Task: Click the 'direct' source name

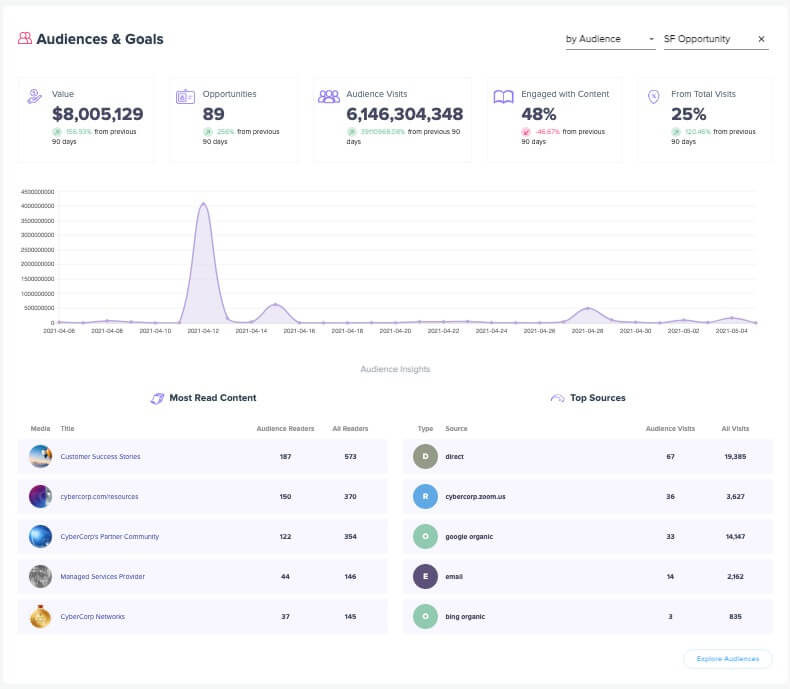Action: coord(454,456)
